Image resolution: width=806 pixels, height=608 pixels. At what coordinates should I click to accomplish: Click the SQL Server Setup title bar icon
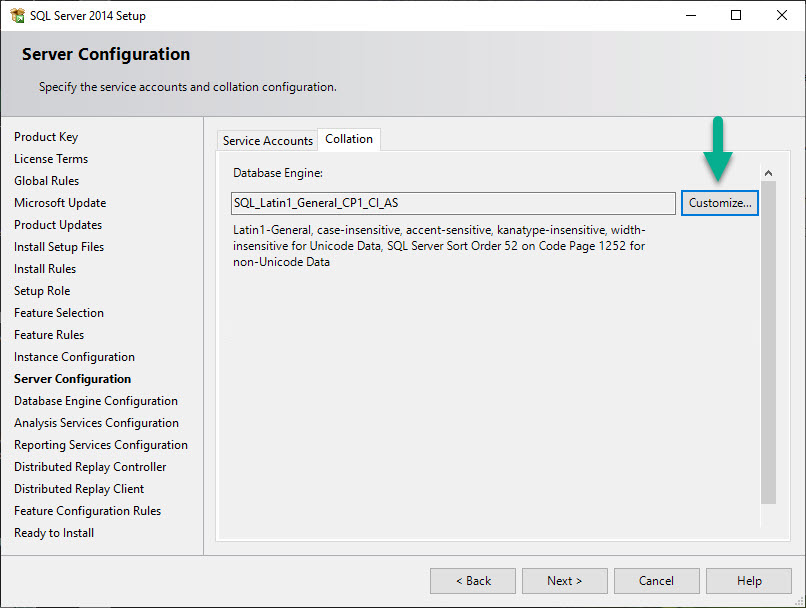[17, 15]
